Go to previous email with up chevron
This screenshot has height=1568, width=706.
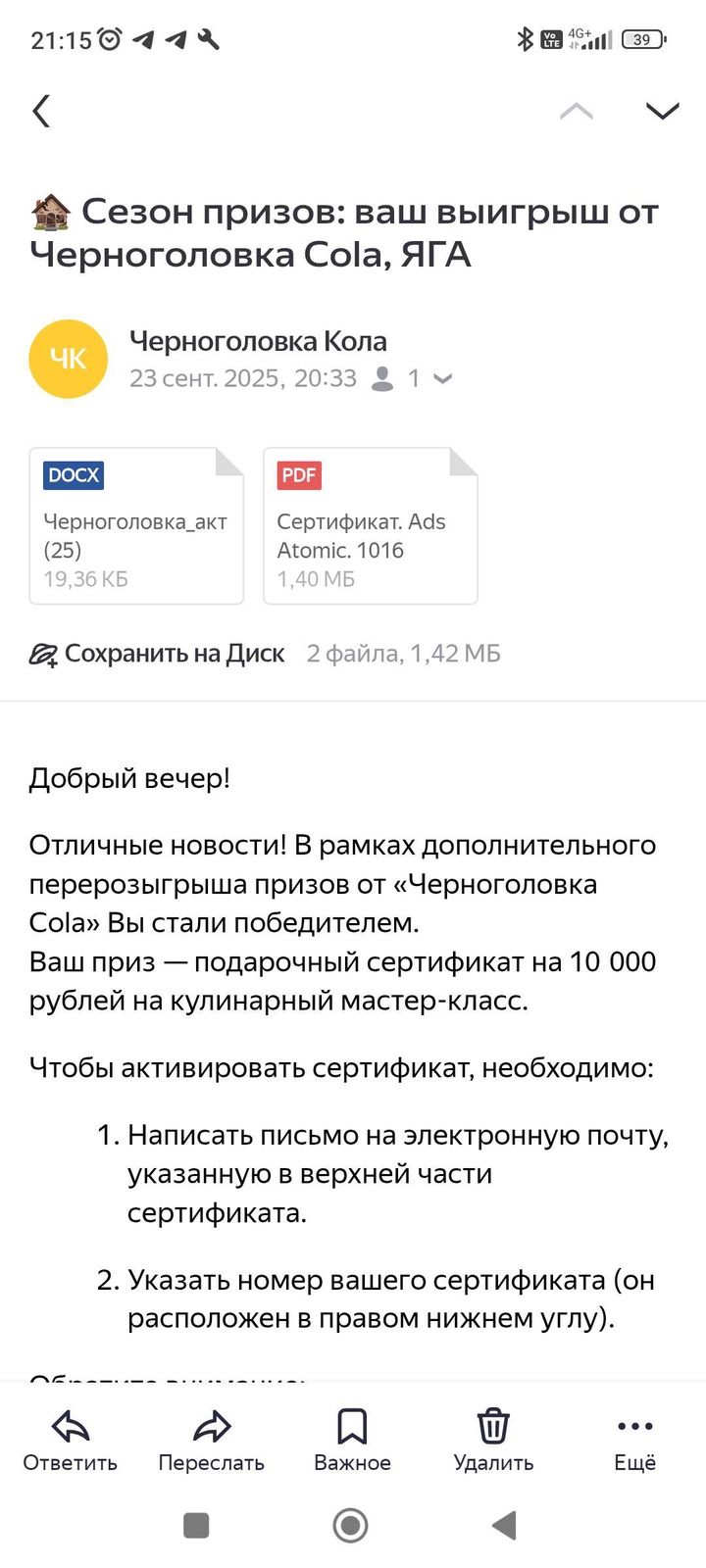[x=576, y=111]
